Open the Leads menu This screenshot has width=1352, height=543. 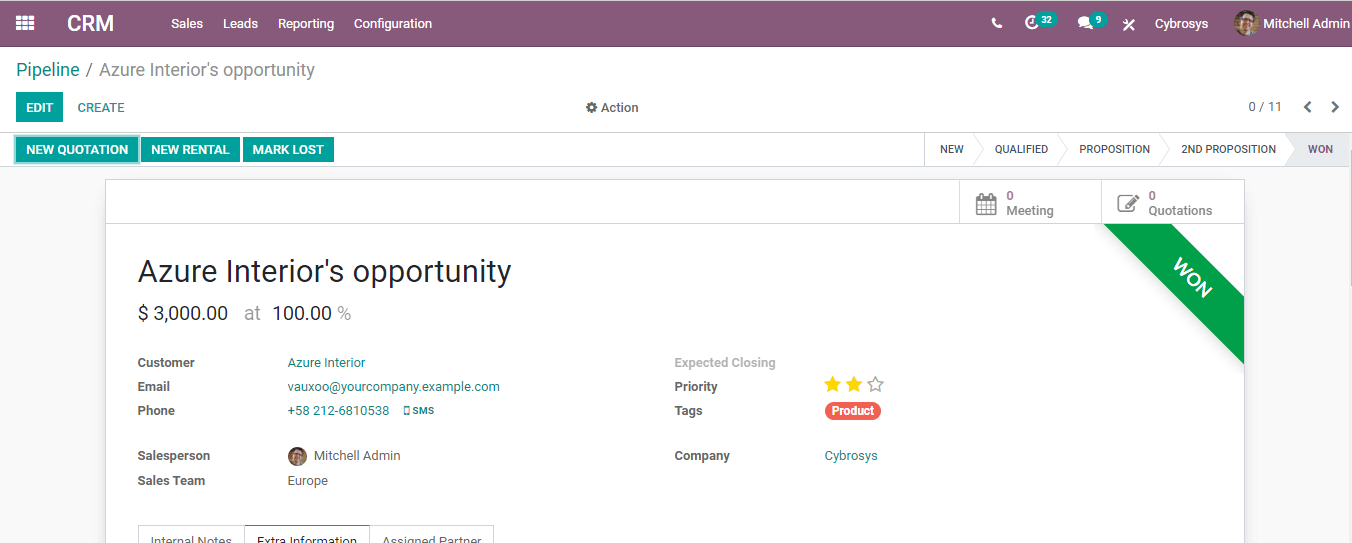tap(240, 23)
